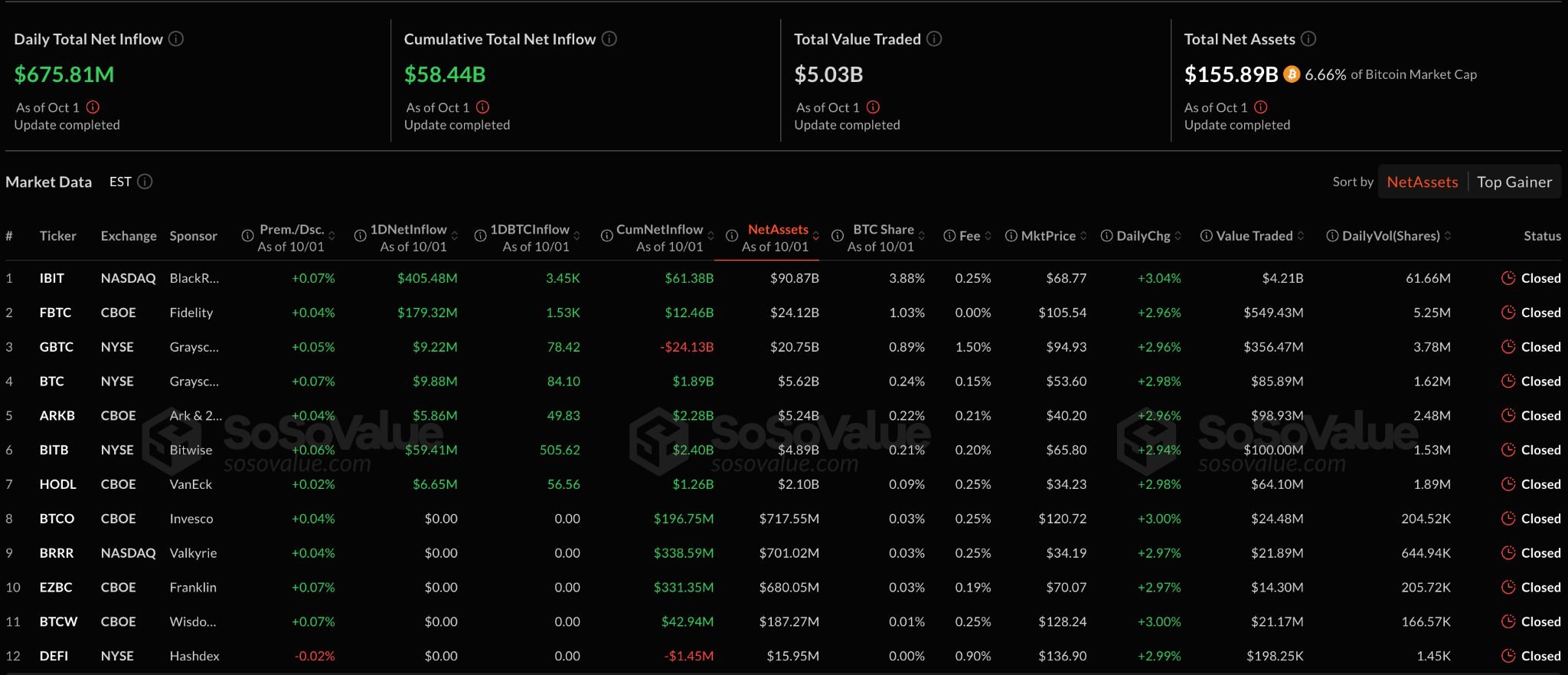Click the NetAssets column header
The image size is (1568, 675).
(777, 230)
